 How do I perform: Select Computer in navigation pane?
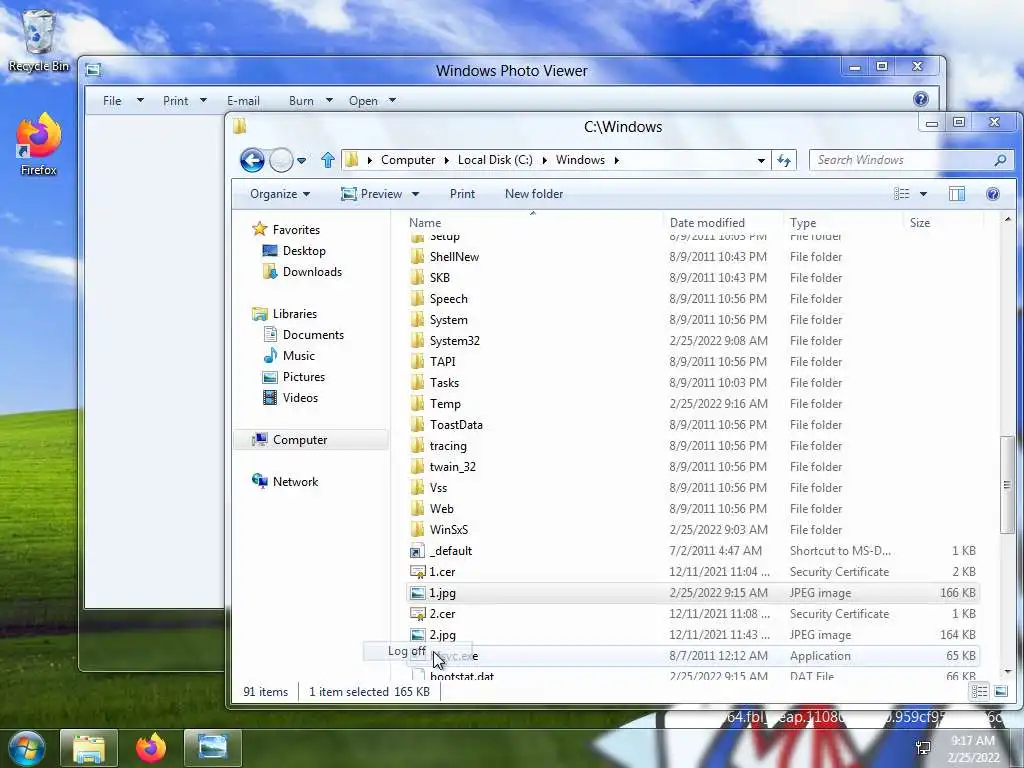[x=310, y=440]
